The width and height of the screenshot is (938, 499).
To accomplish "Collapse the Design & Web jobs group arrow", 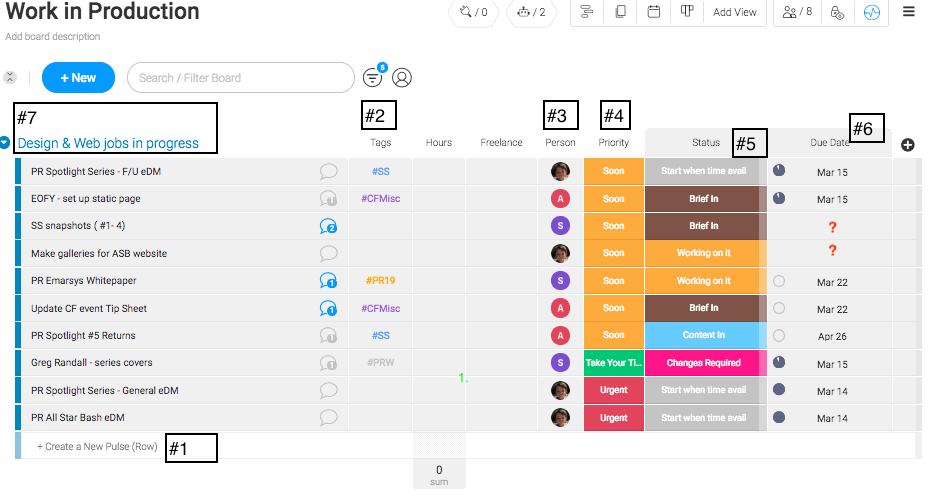I will [5, 143].
